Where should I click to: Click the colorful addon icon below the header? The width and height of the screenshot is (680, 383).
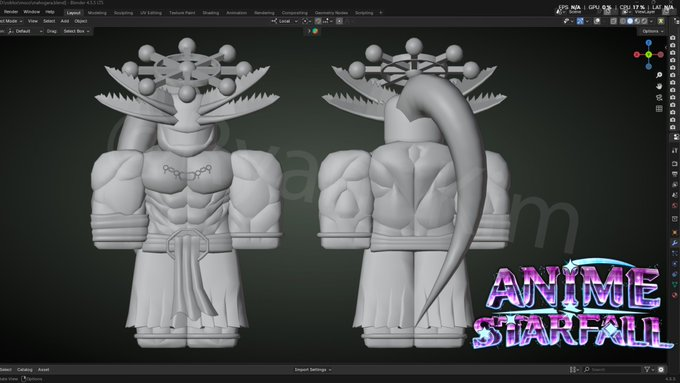pyautogui.click(x=315, y=31)
